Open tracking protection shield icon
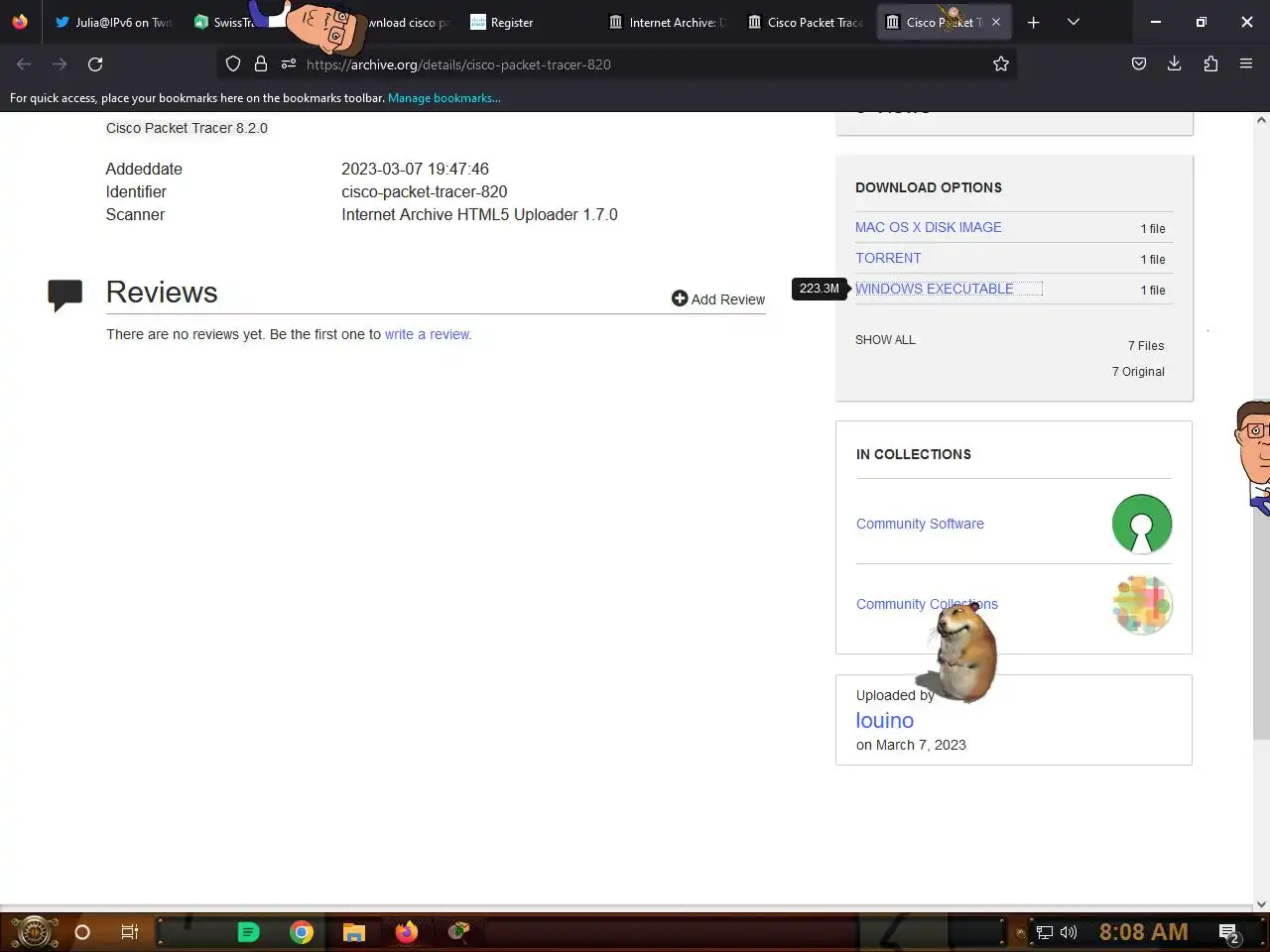Image resolution: width=1270 pixels, height=952 pixels. click(x=233, y=64)
